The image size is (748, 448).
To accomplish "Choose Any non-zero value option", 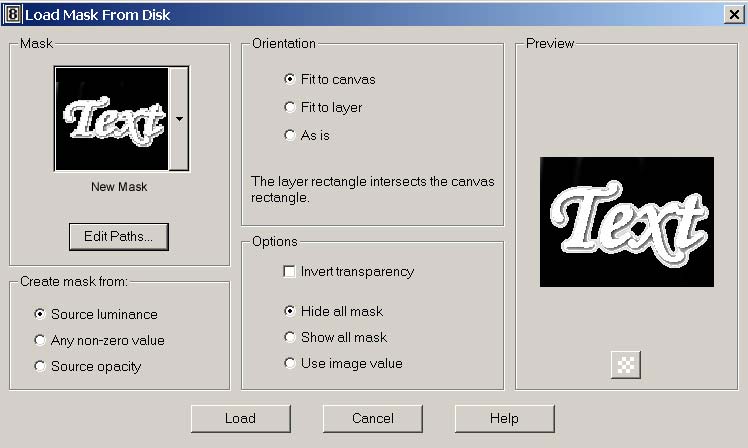I will pos(40,340).
